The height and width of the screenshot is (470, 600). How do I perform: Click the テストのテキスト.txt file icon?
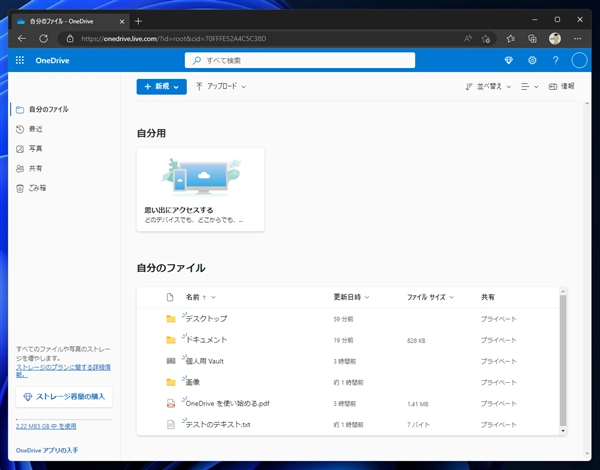coord(171,424)
